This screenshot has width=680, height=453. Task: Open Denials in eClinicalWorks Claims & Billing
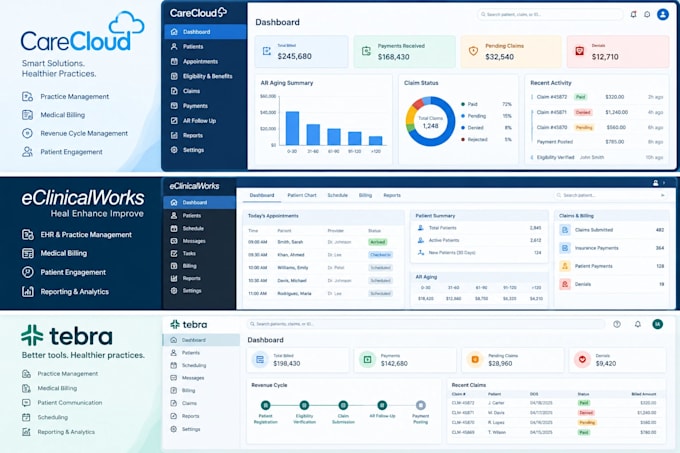click(x=611, y=284)
